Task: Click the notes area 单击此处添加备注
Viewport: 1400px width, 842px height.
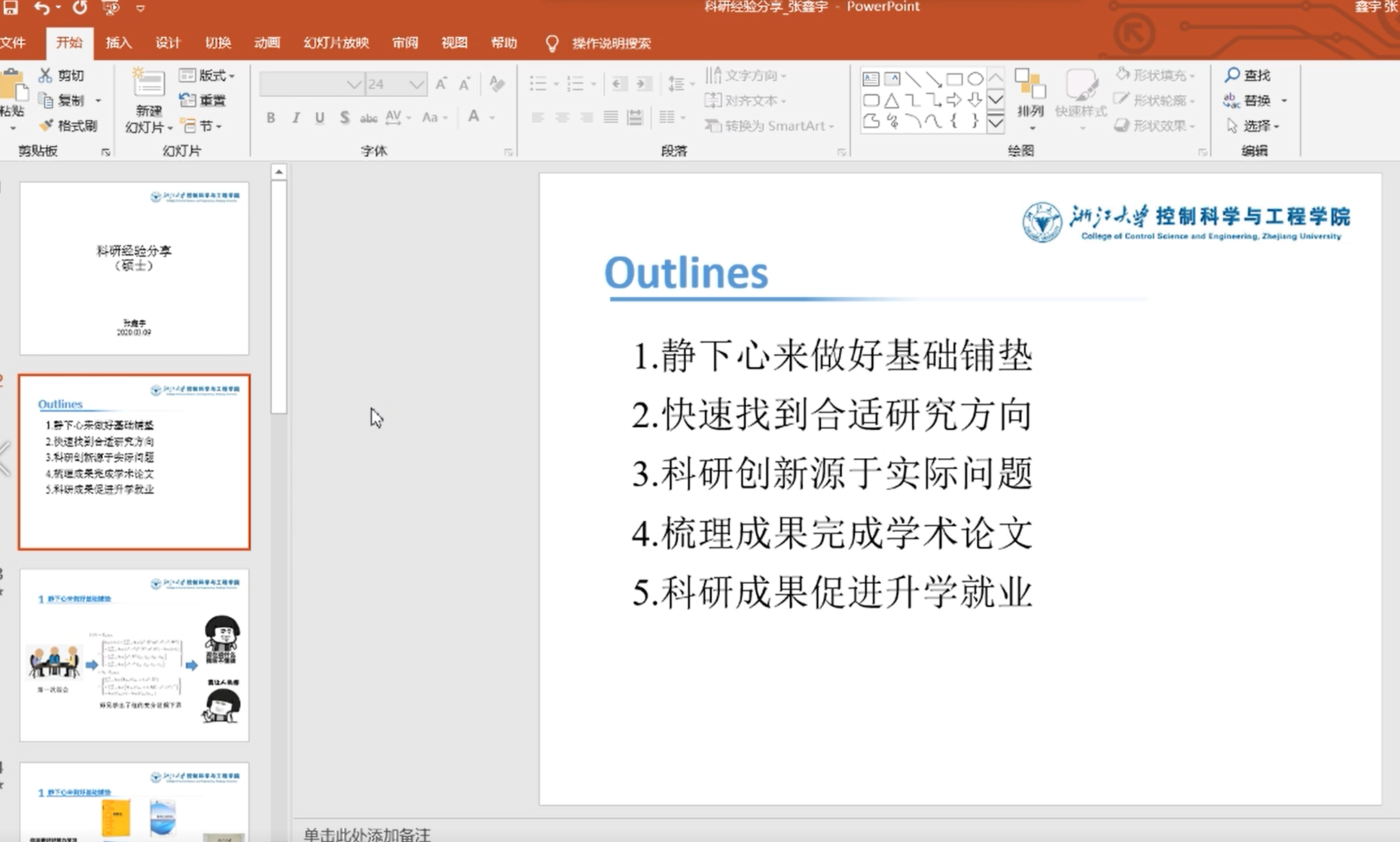Action: 367,834
